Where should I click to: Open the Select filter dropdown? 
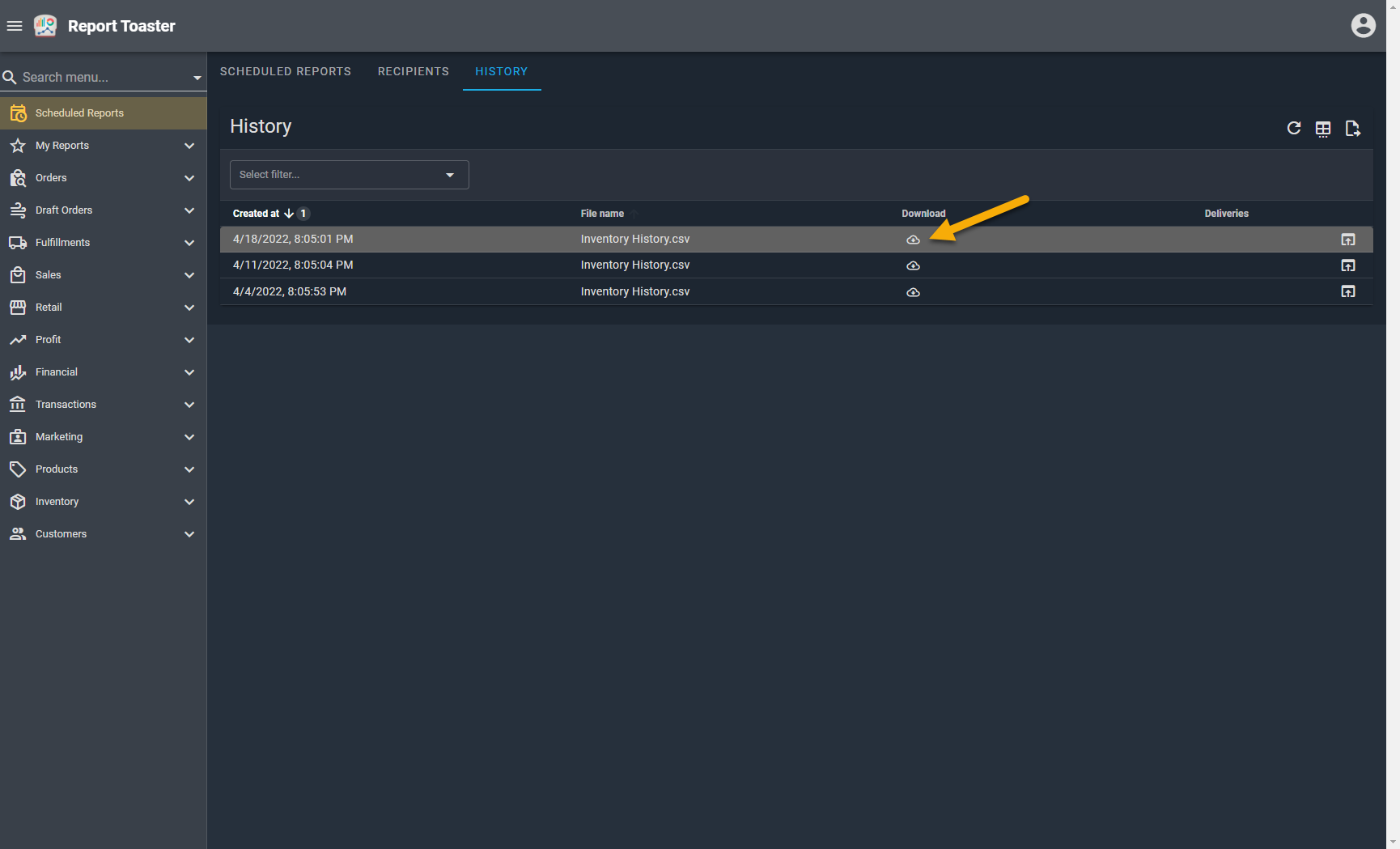(x=349, y=175)
